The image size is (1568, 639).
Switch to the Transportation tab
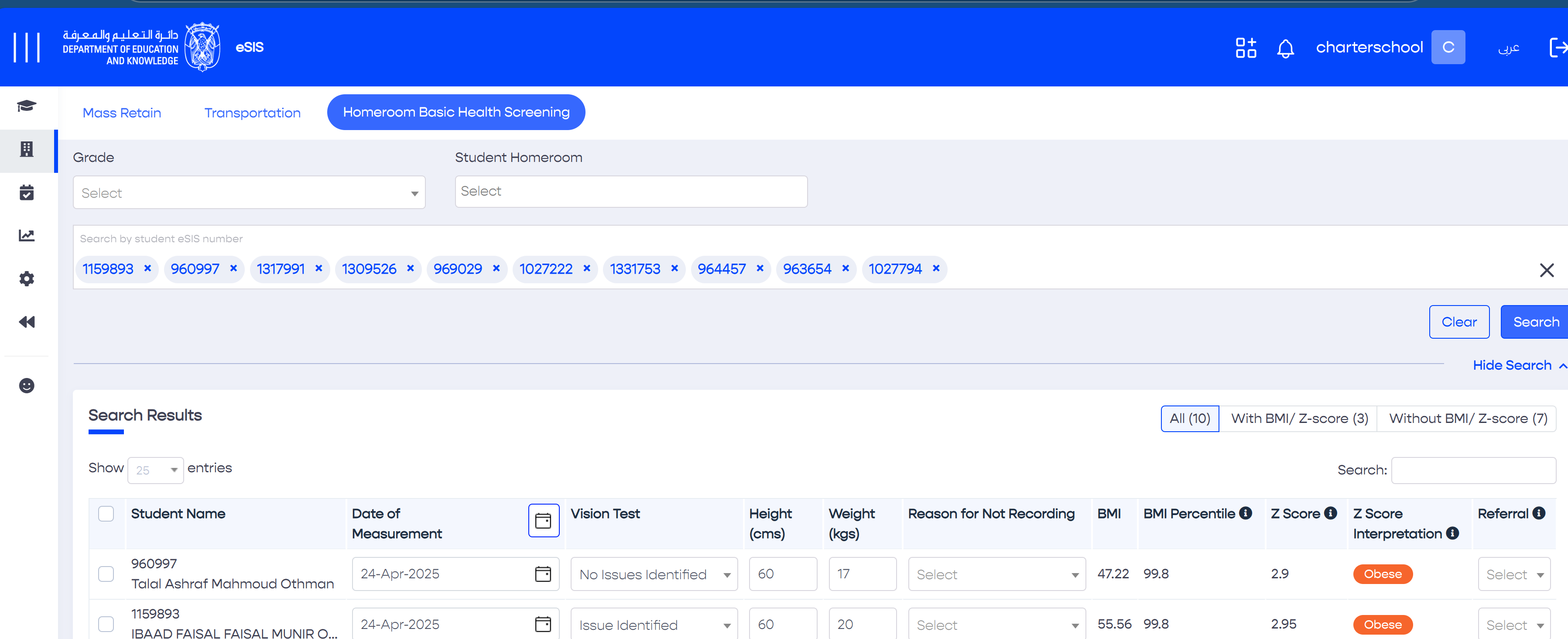pos(252,113)
